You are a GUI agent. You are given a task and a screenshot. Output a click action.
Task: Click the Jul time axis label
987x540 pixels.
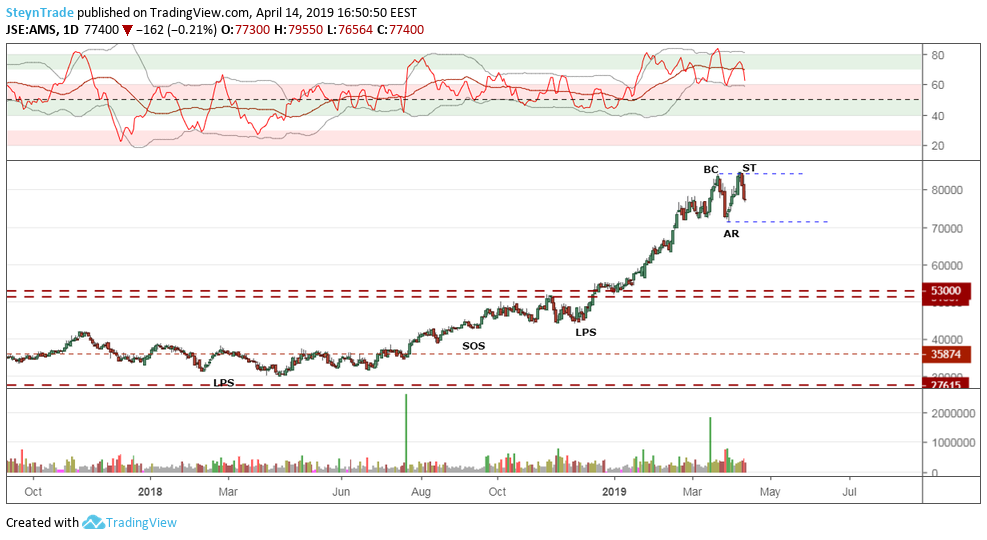point(849,492)
